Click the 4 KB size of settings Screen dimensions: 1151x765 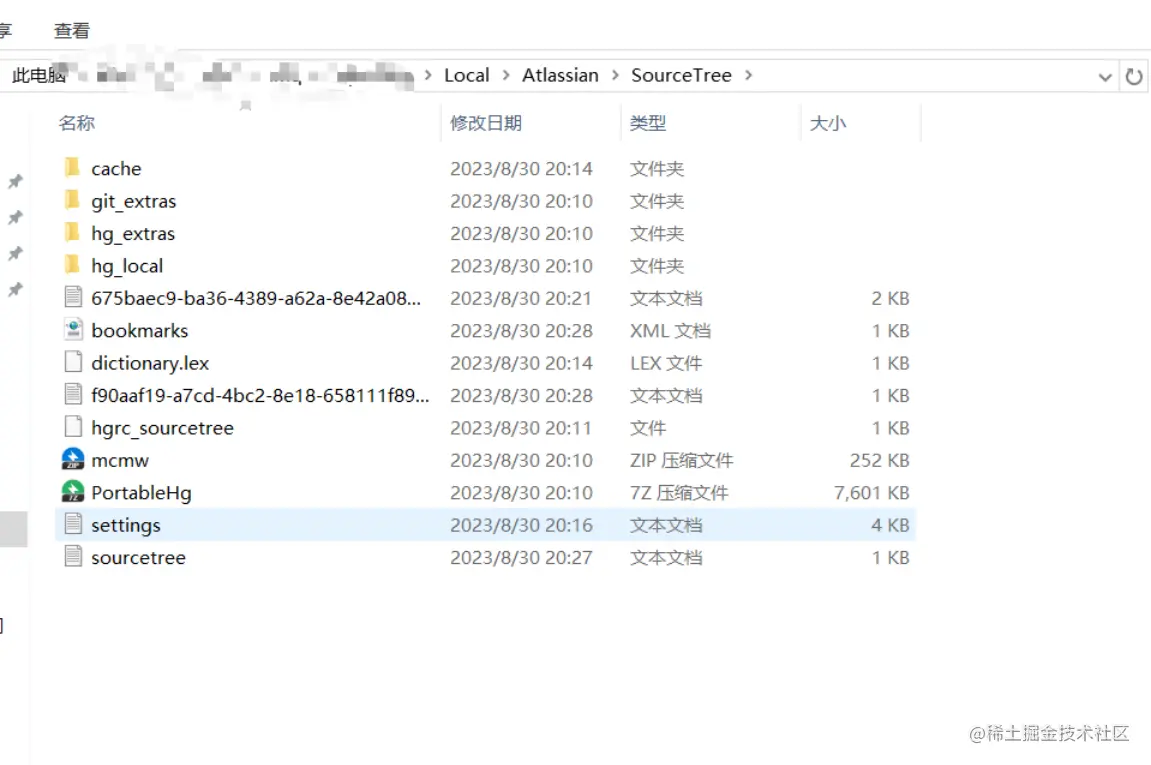point(890,525)
